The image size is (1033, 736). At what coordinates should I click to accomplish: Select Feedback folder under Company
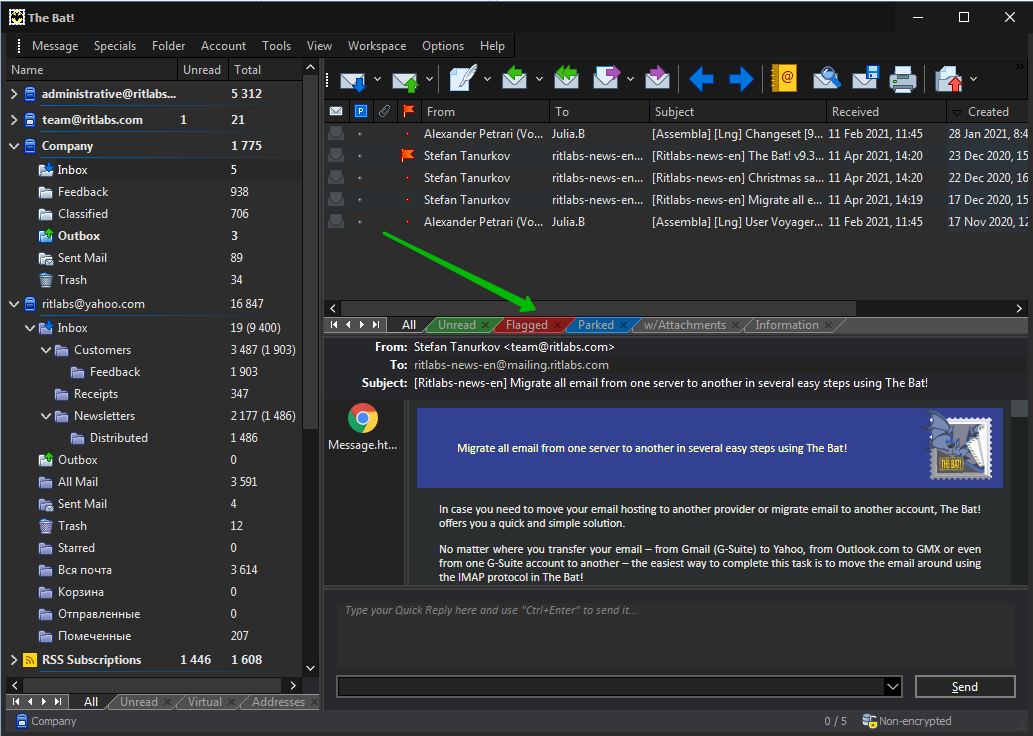click(83, 192)
